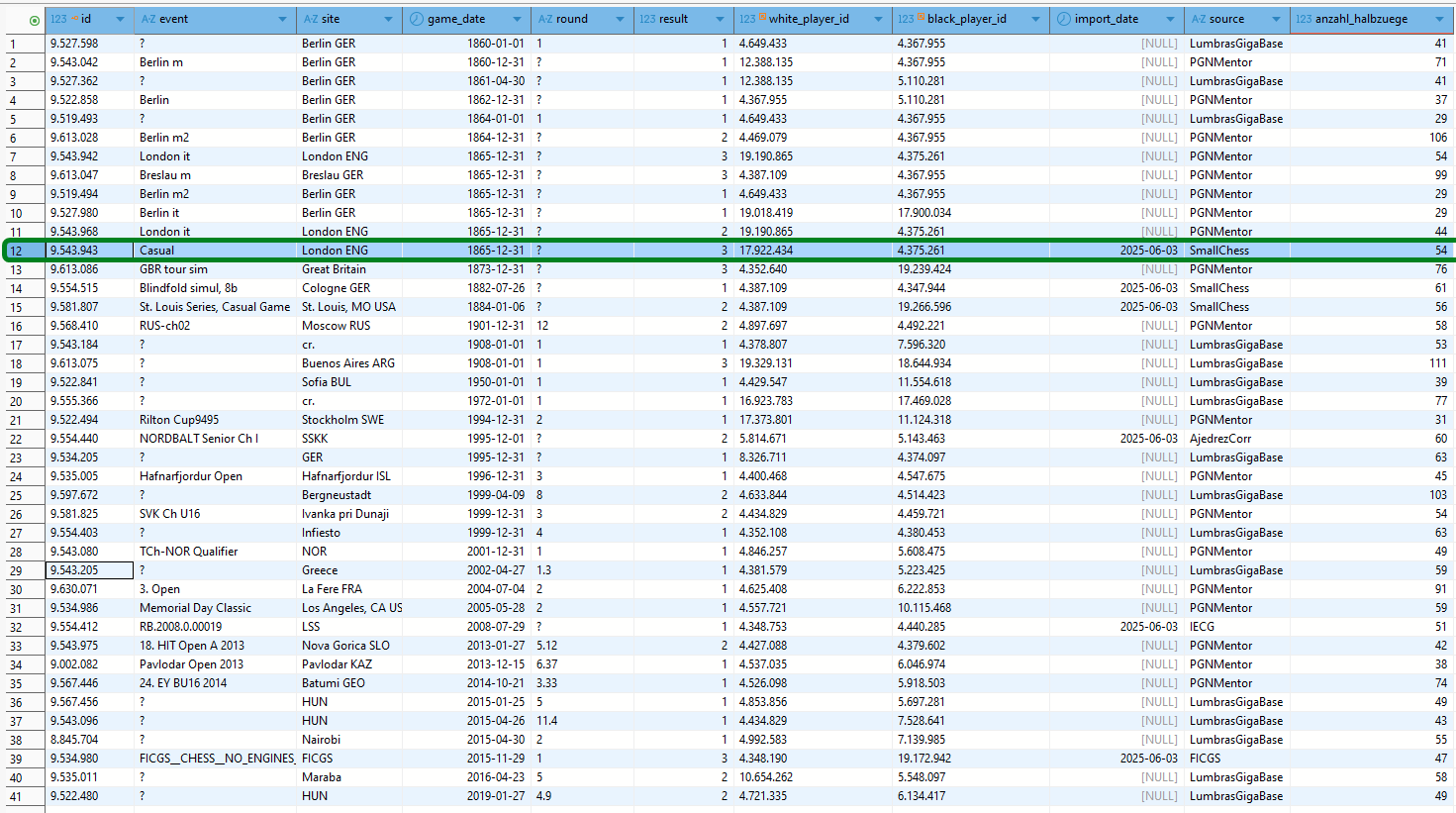Click the 'Memorial Day Classic' event cell
1456x813 pixels.
(195, 608)
